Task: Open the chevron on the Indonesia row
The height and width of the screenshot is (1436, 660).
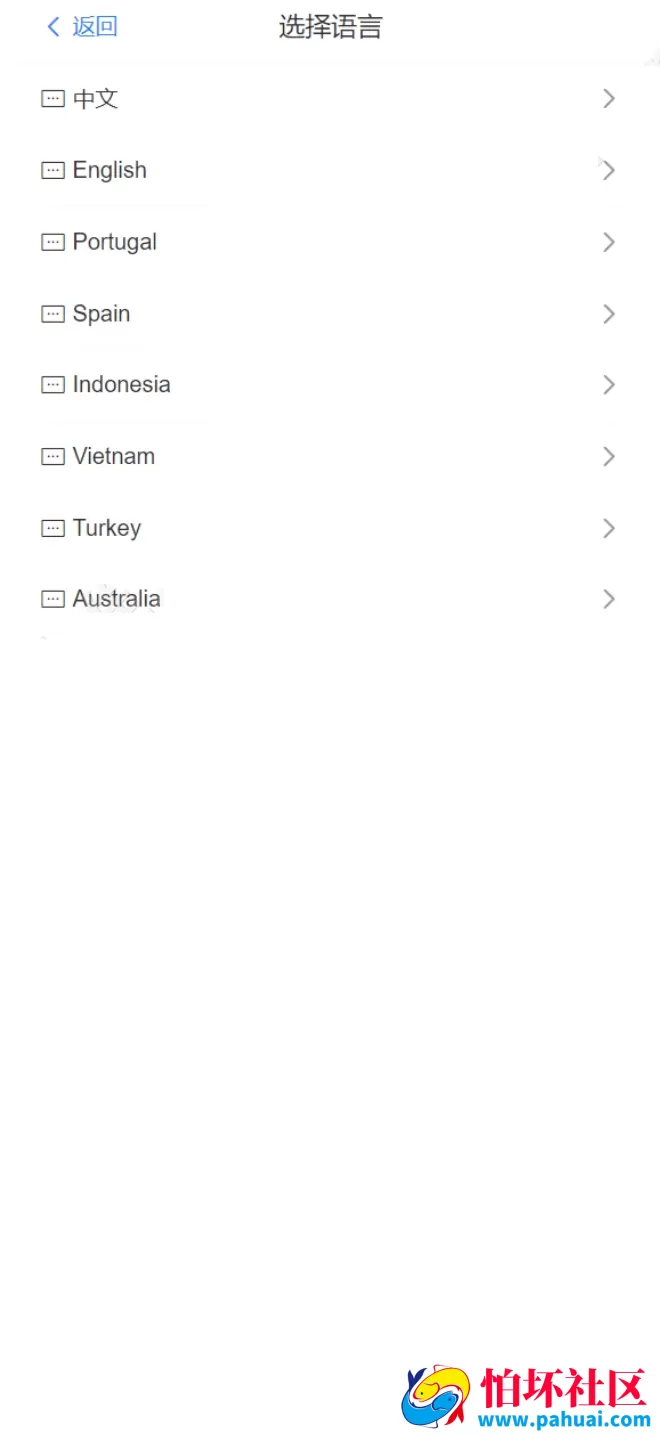Action: [x=608, y=385]
